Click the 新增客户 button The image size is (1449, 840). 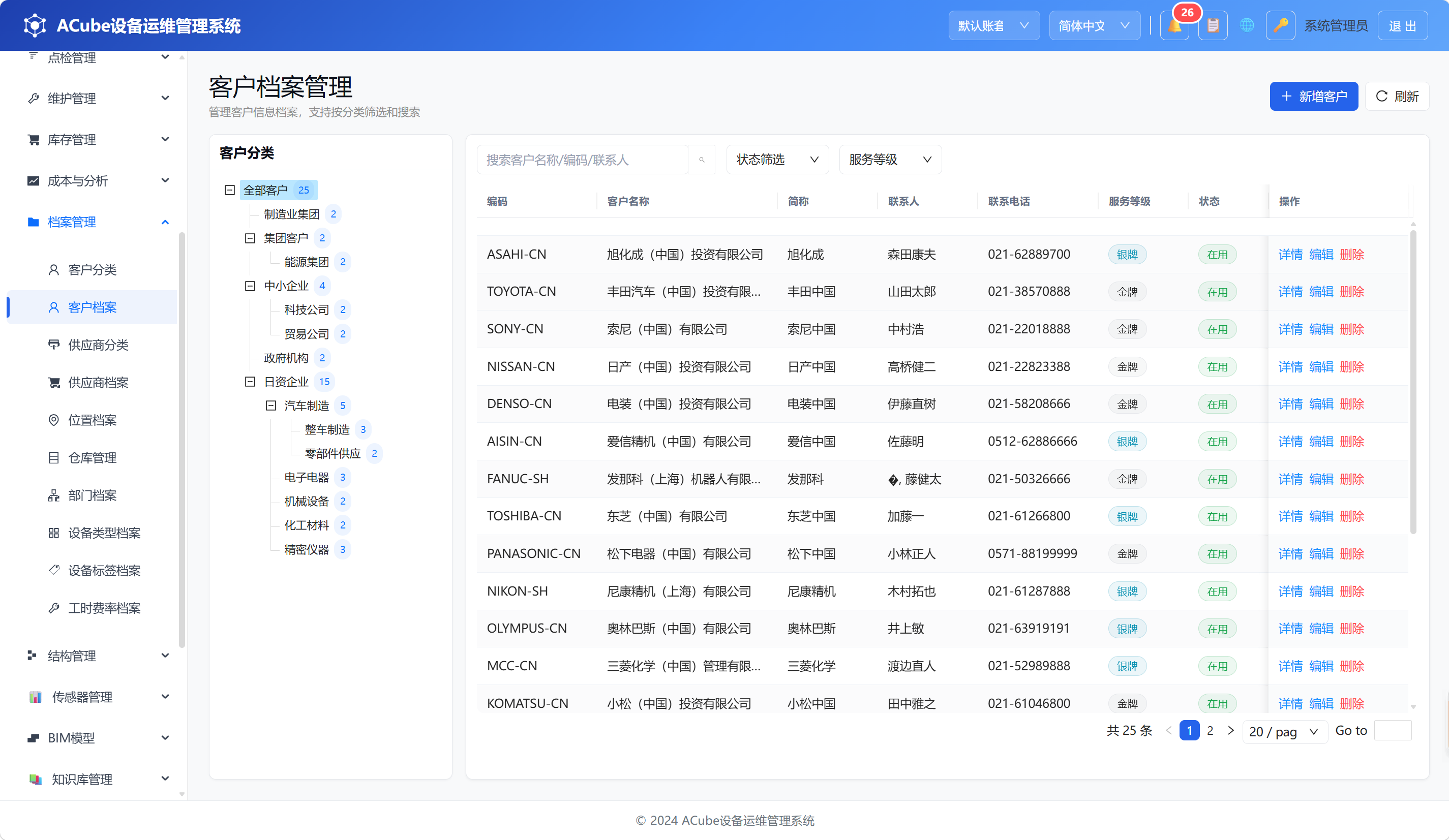(x=1314, y=96)
